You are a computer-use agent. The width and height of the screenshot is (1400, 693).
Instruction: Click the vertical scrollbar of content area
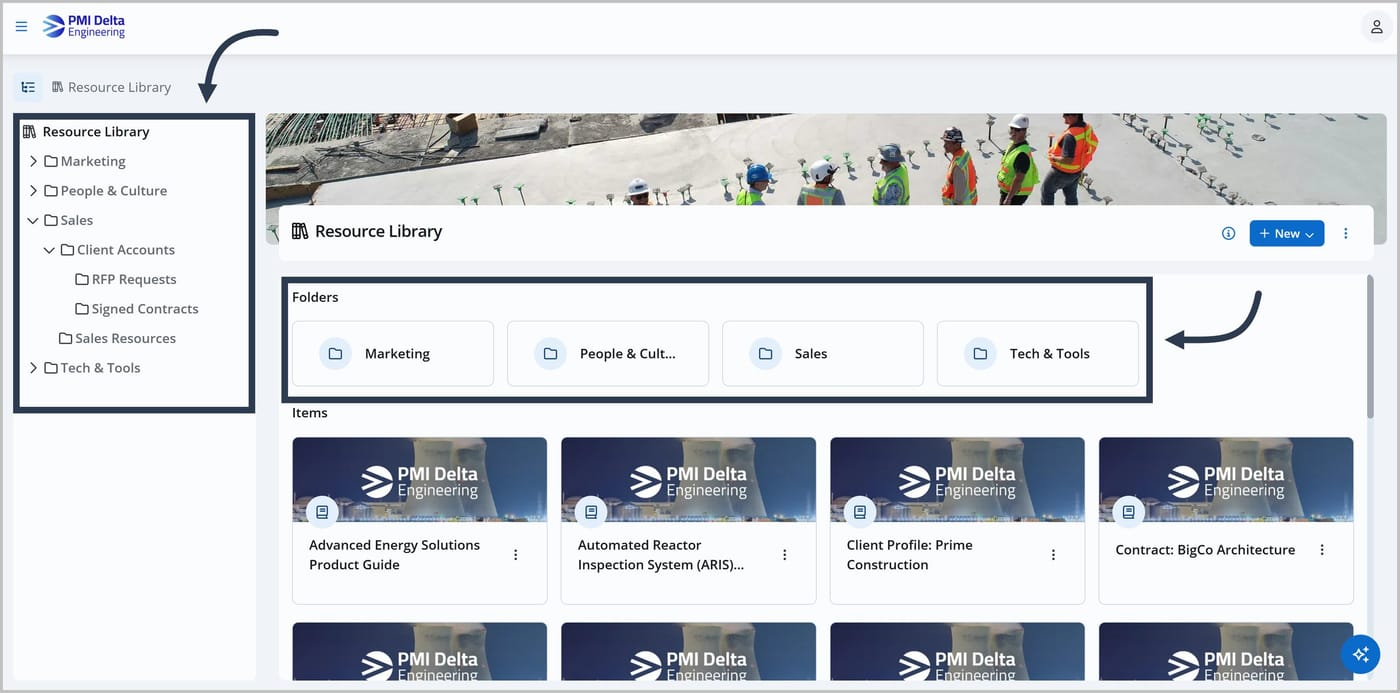1370,347
